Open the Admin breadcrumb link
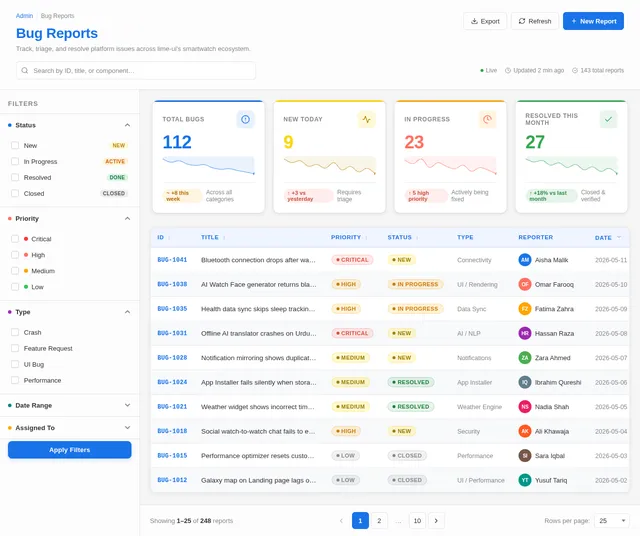The height and width of the screenshot is (536, 640). [24, 16]
